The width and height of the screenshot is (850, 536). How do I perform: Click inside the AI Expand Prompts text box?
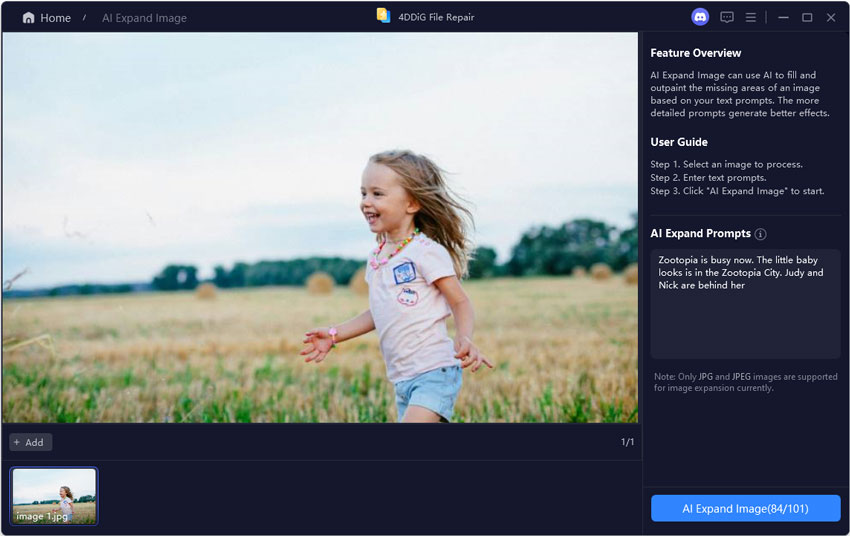click(745, 303)
